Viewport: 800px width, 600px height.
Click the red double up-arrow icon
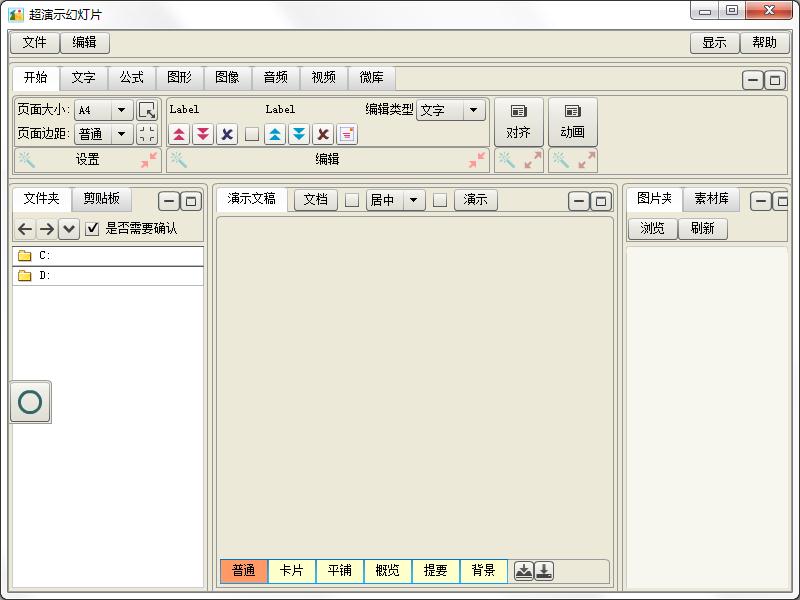click(x=179, y=134)
